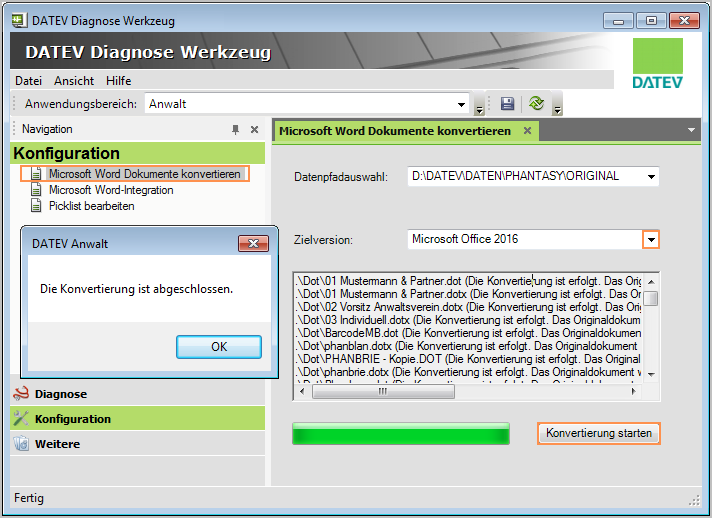Expand the Datenpfadauswahl dropdown

651,177
